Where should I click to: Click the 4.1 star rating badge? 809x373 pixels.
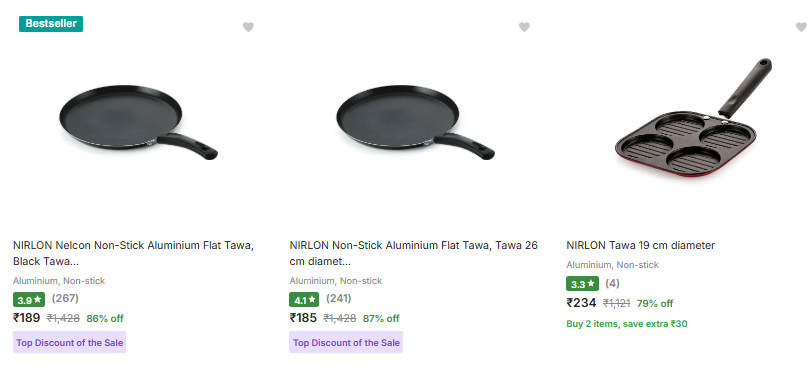304,300
